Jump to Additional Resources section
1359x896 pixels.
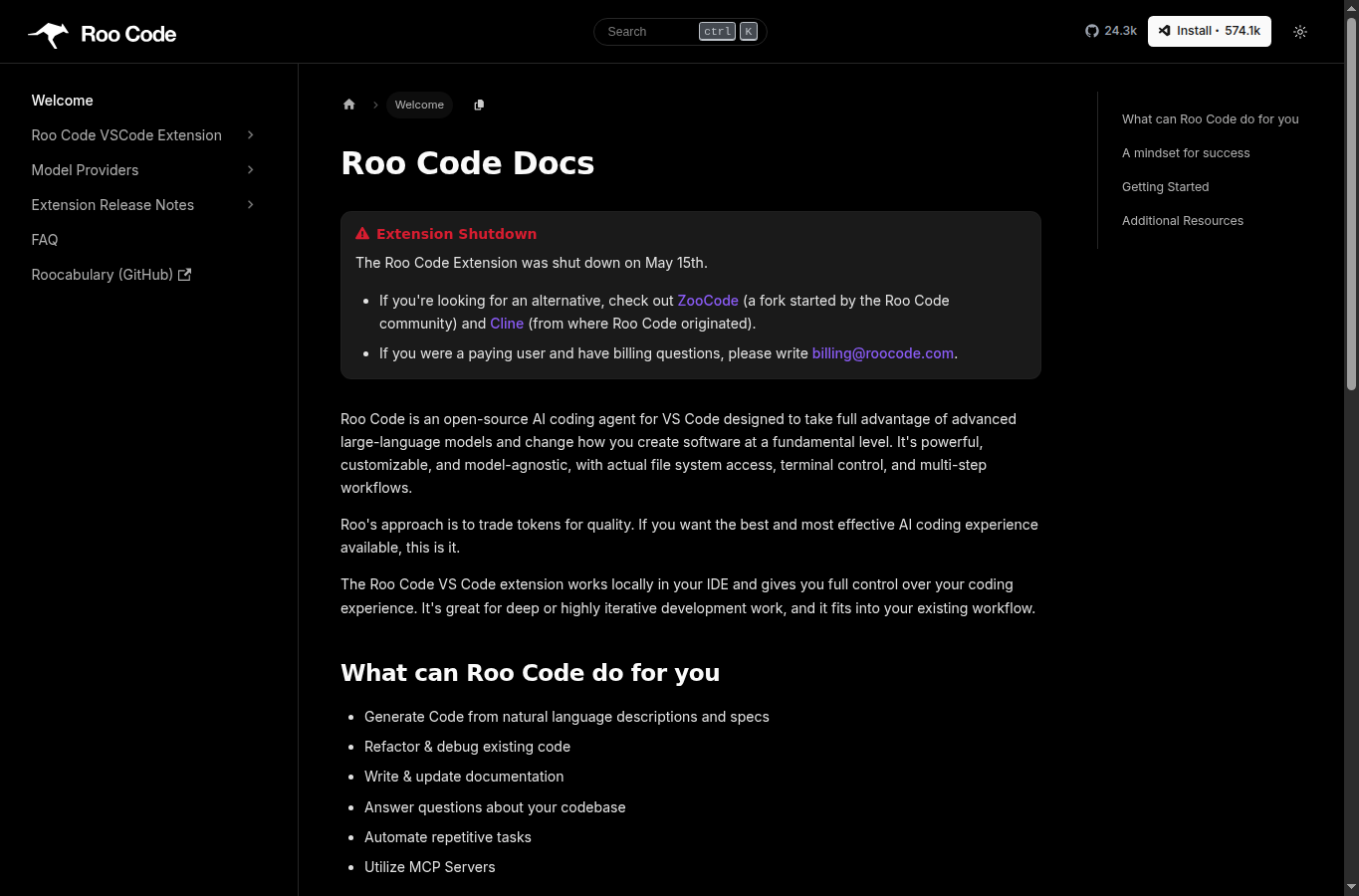click(x=1183, y=221)
